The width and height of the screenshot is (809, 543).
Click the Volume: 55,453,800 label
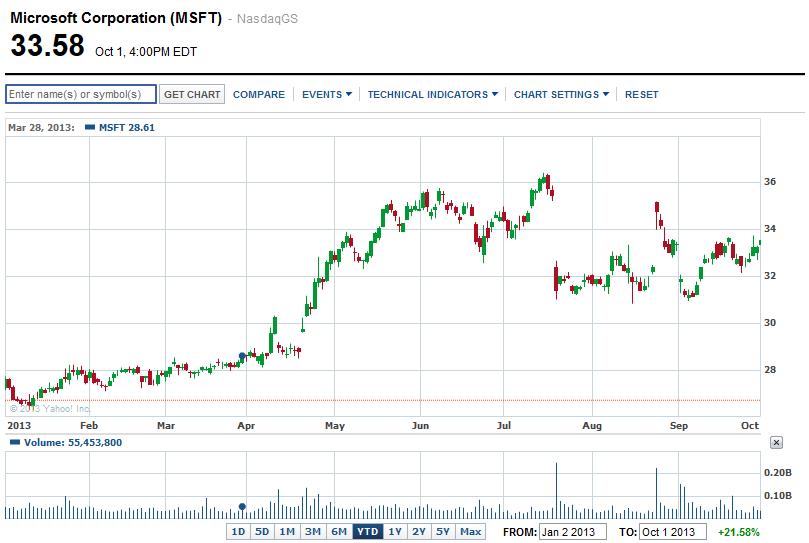pos(73,442)
